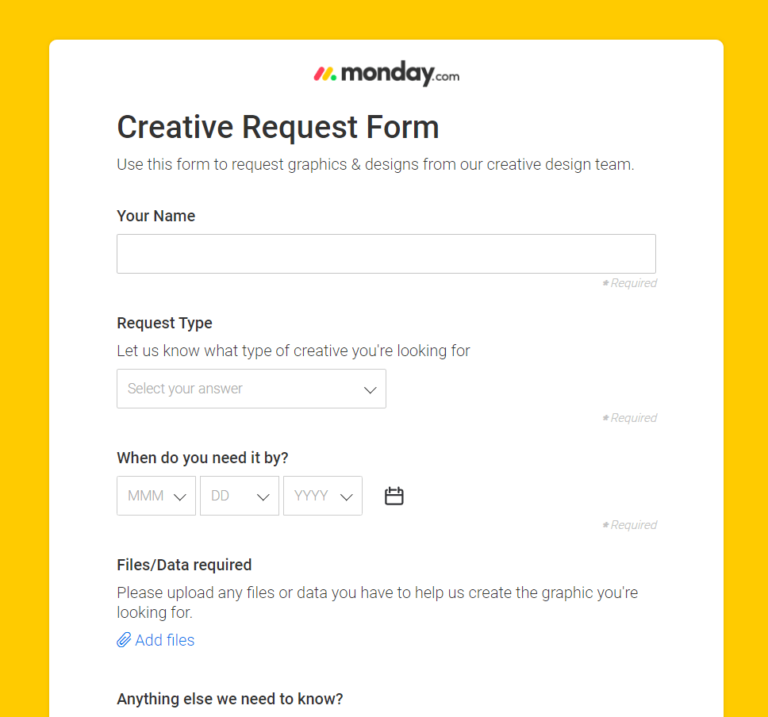
Task: Click the "Creative Request Form" heading
Action: click(278, 127)
